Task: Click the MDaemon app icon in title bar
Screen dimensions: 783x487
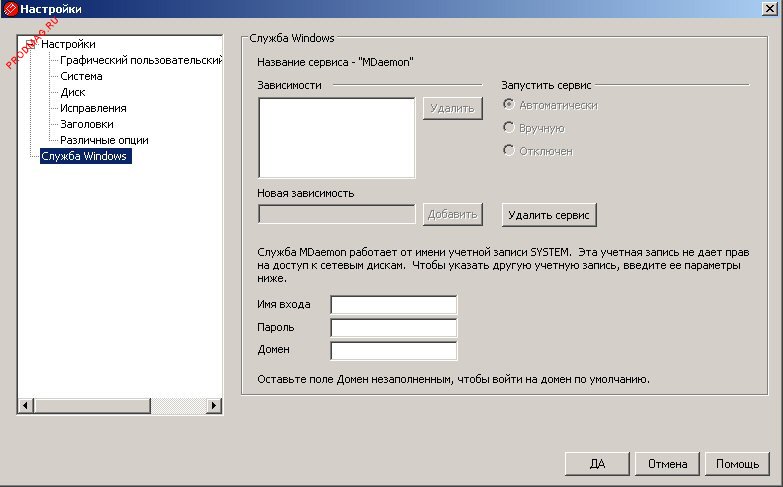Action: [x=10, y=9]
